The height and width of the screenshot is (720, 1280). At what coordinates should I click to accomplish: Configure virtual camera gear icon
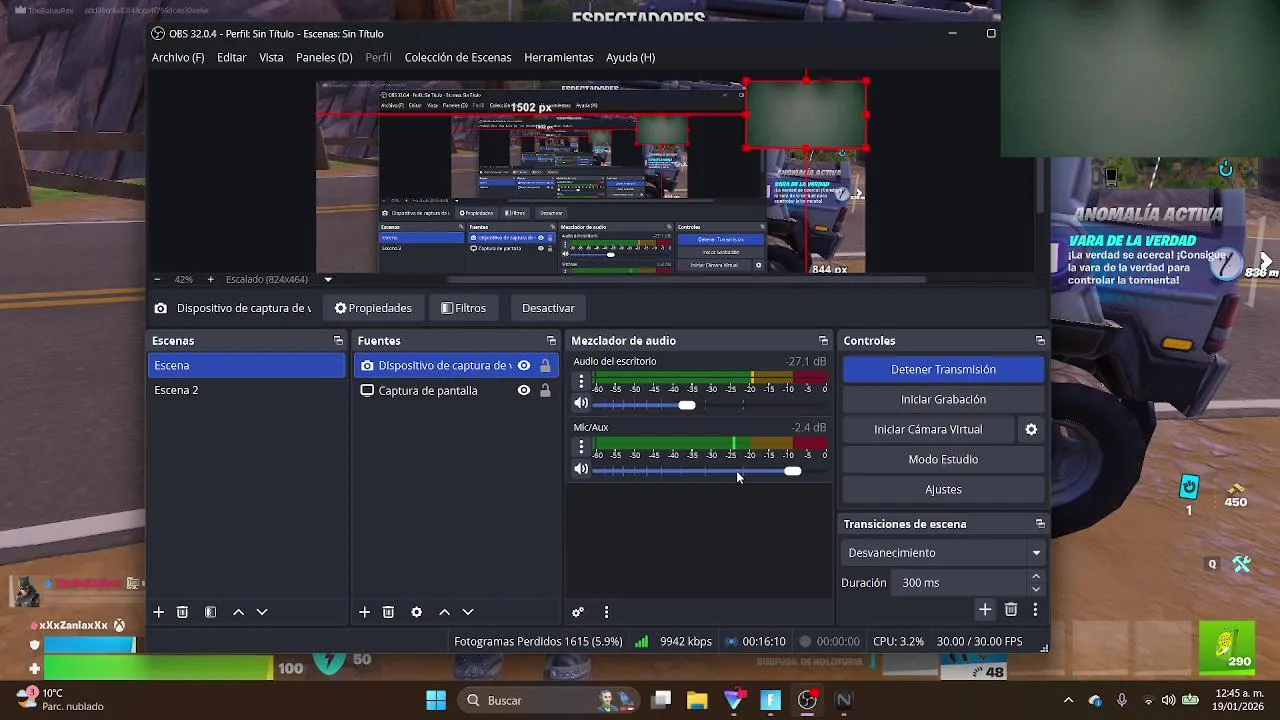1031,429
